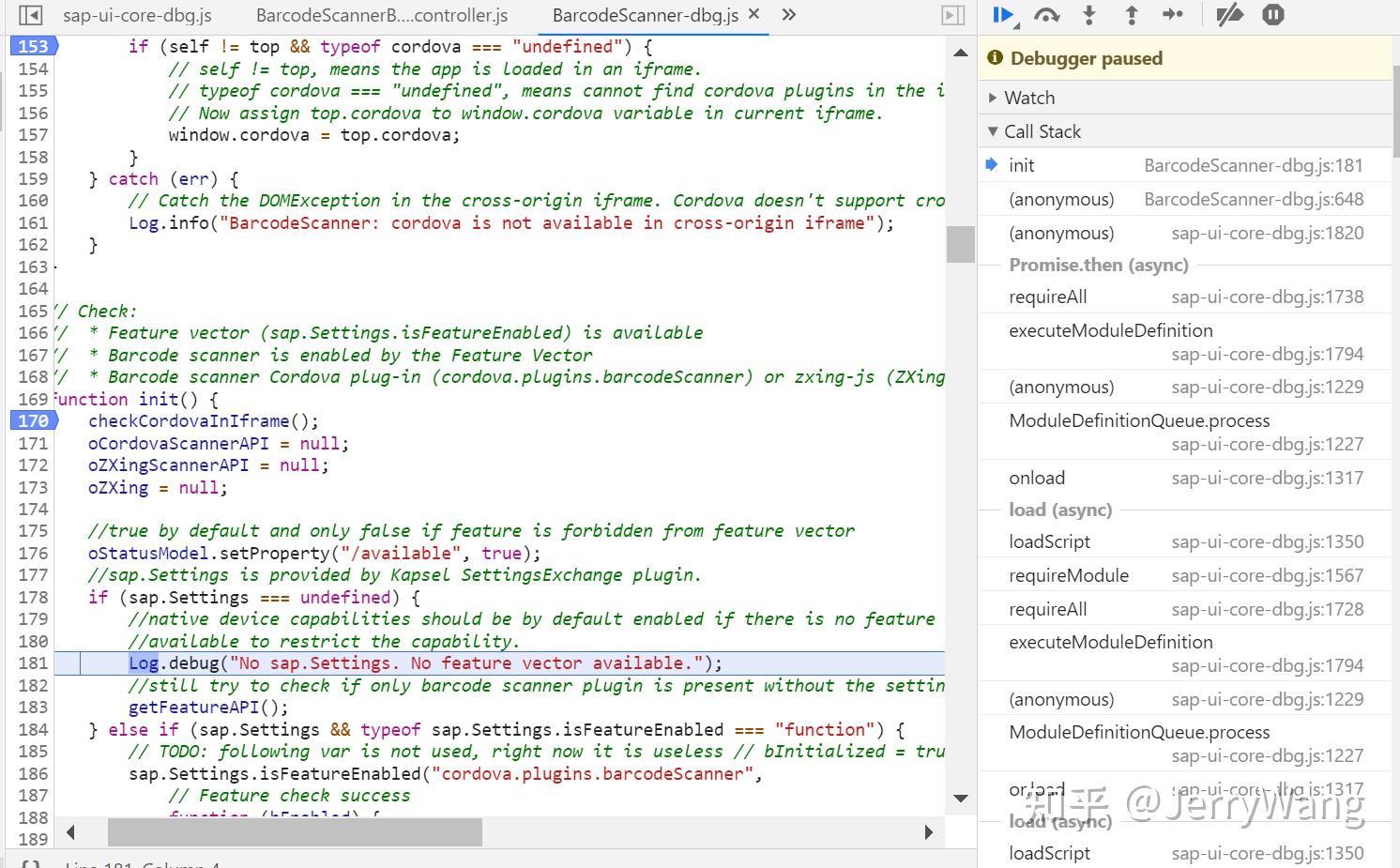1400x868 pixels.
Task: Click the Step into next function call icon
Action: click(1088, 15)
